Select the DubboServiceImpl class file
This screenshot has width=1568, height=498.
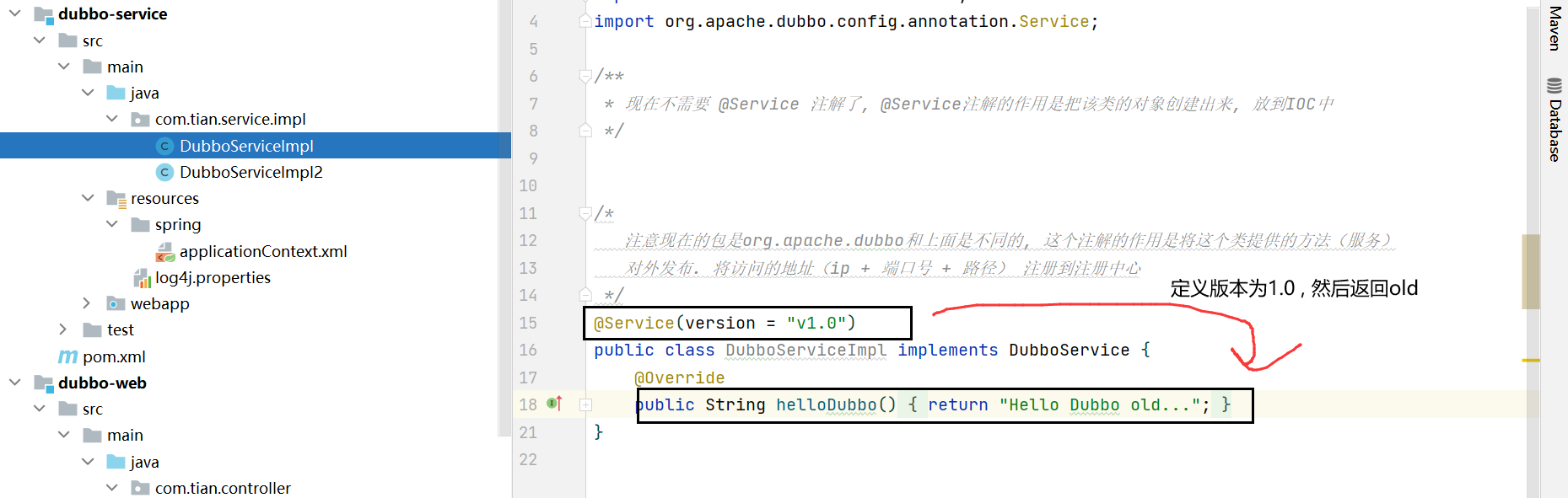[246, 146]
